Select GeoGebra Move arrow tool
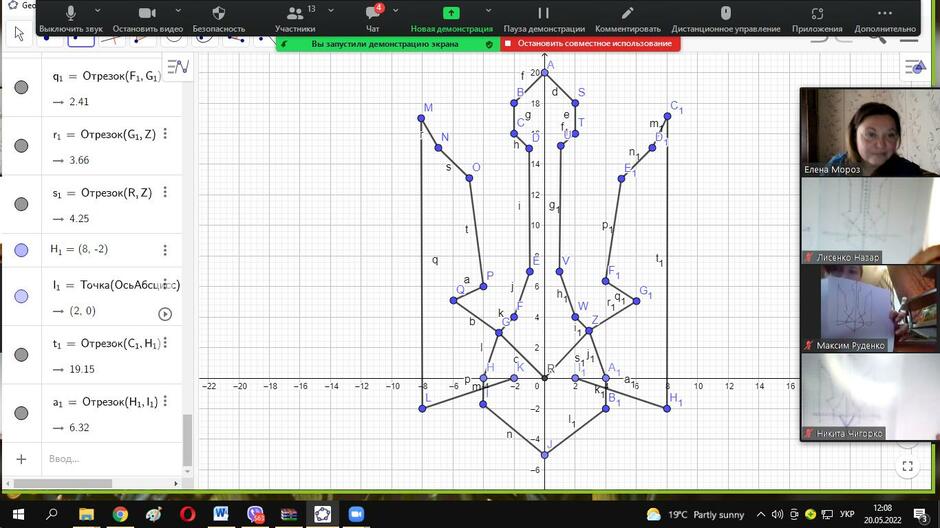The width and height of the screenshot is (940, 528). pos(19,34)
